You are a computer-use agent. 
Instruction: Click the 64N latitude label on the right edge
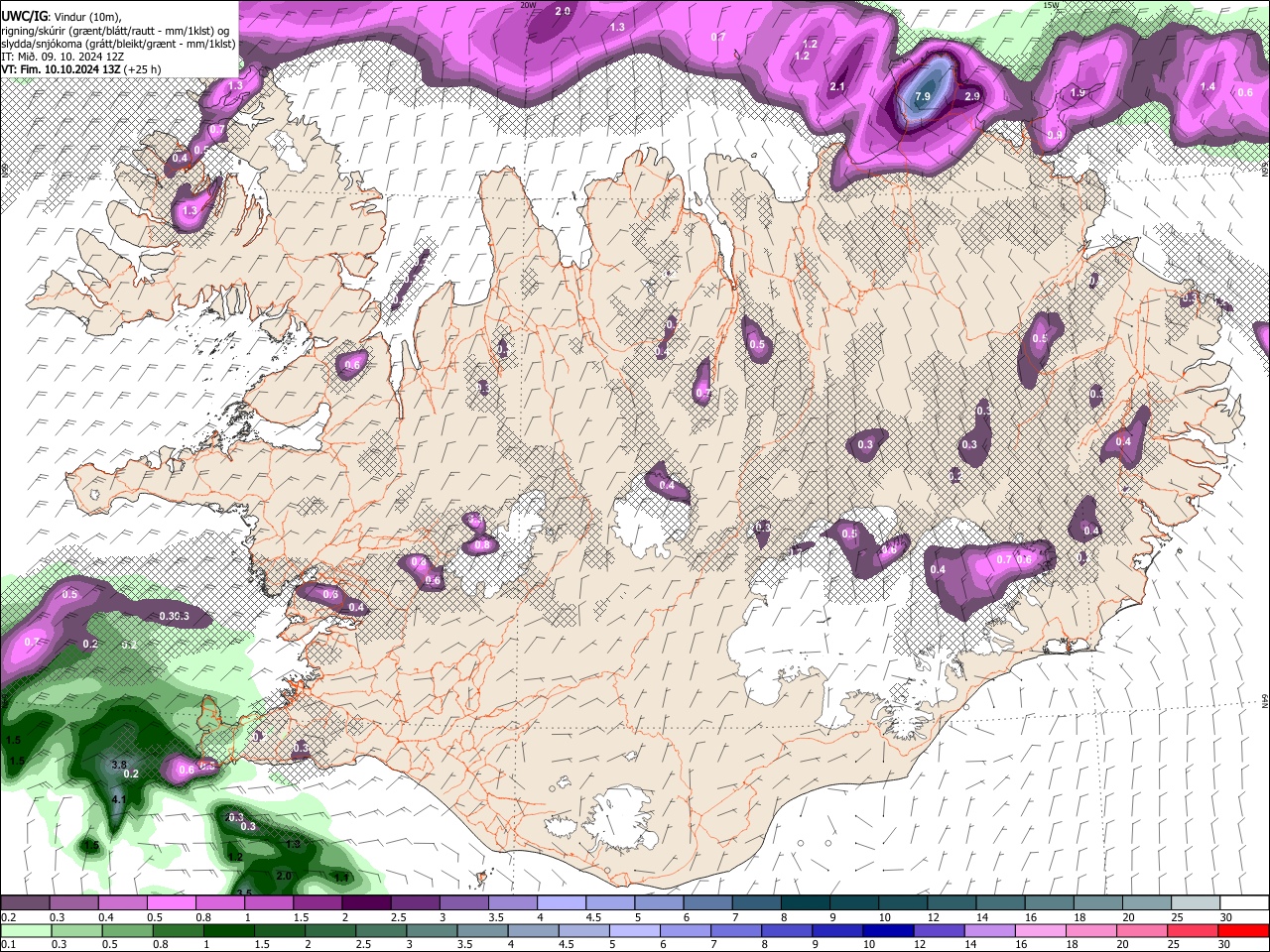click(1265, 701)
